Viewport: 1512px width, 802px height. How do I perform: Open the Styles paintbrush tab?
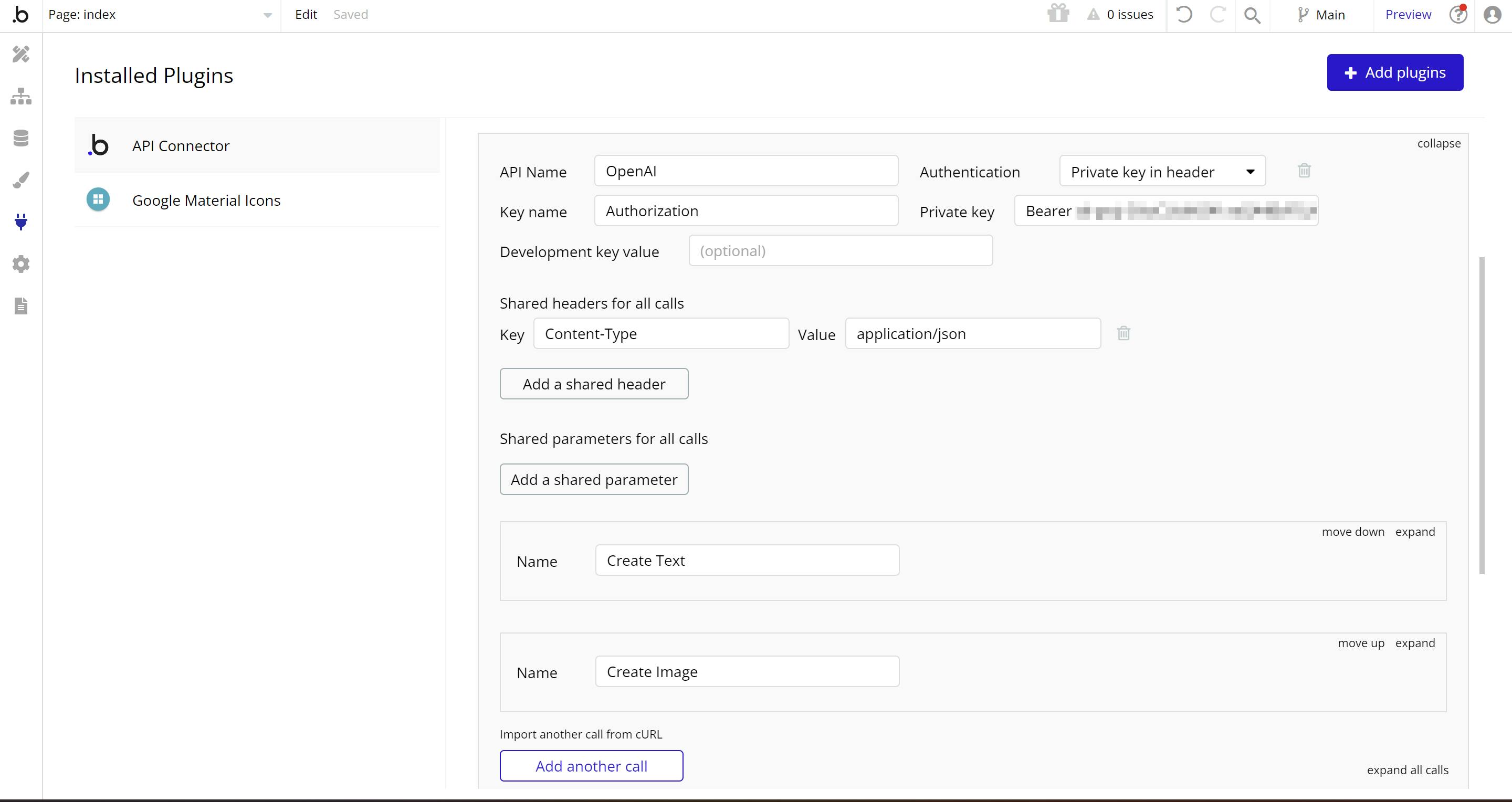(21, 180)
